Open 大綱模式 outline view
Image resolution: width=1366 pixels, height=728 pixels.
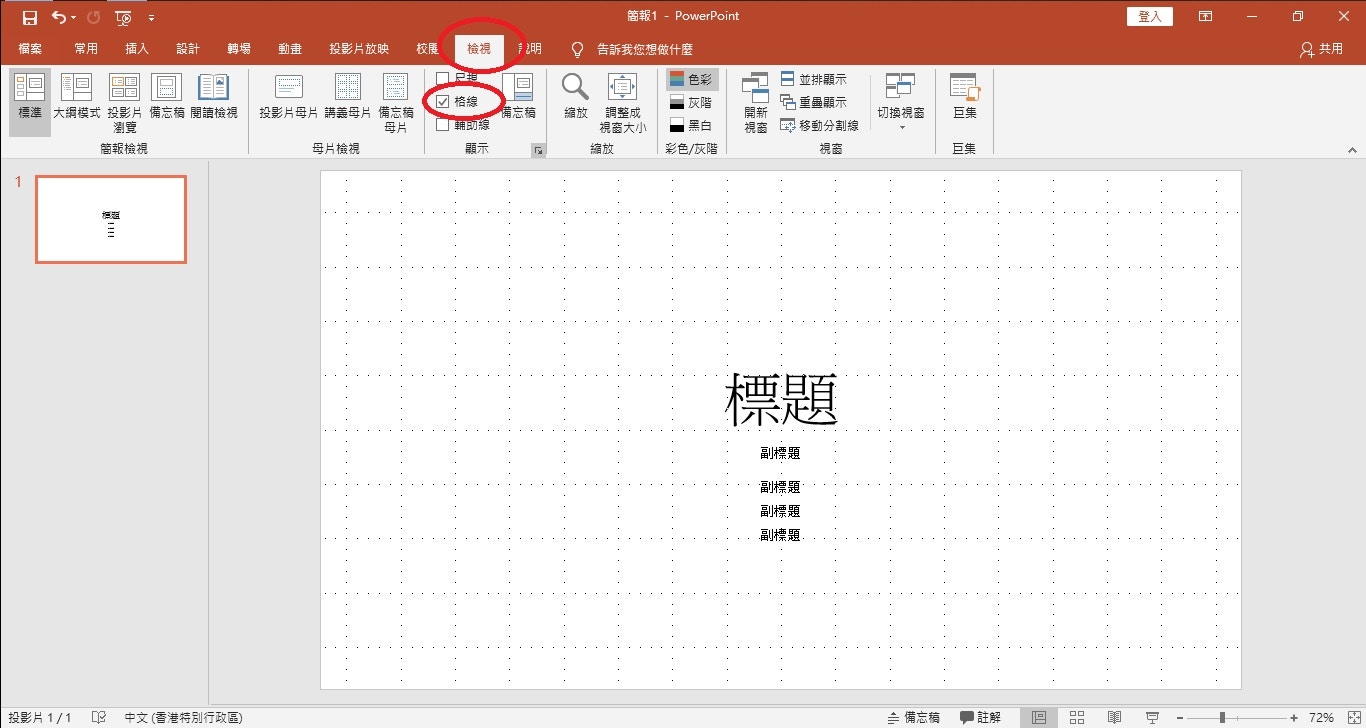pos(77,97)
